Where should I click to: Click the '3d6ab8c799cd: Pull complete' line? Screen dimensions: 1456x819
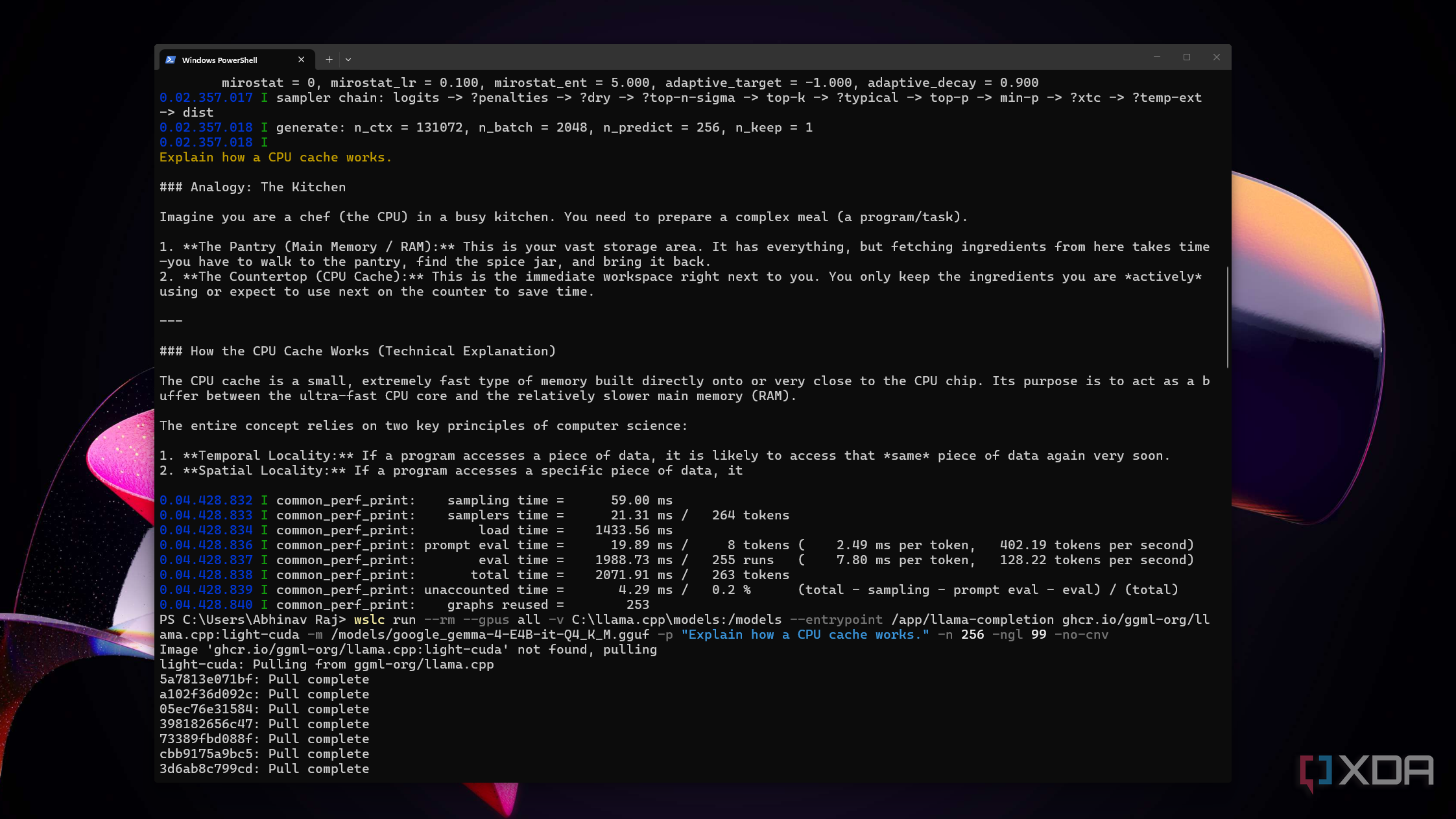point(265,769)
